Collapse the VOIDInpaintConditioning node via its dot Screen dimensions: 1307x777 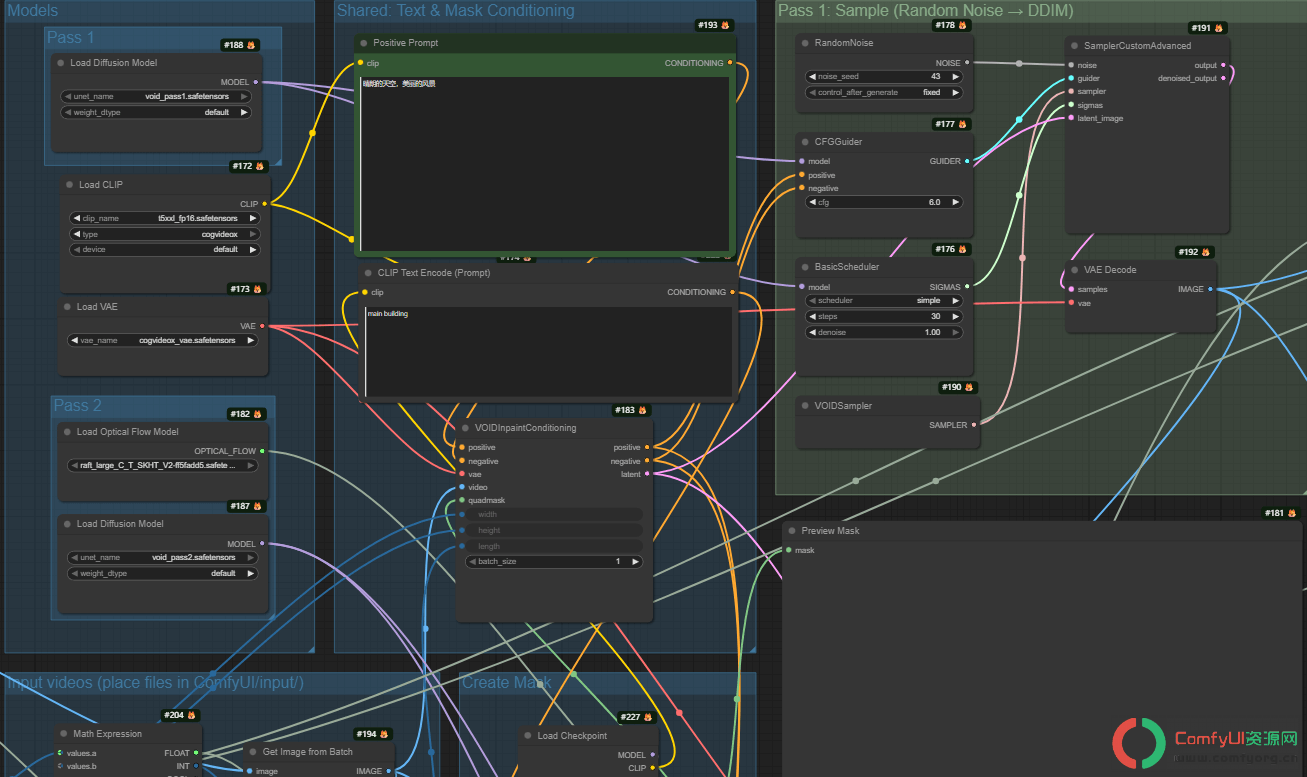coord(465,428)
